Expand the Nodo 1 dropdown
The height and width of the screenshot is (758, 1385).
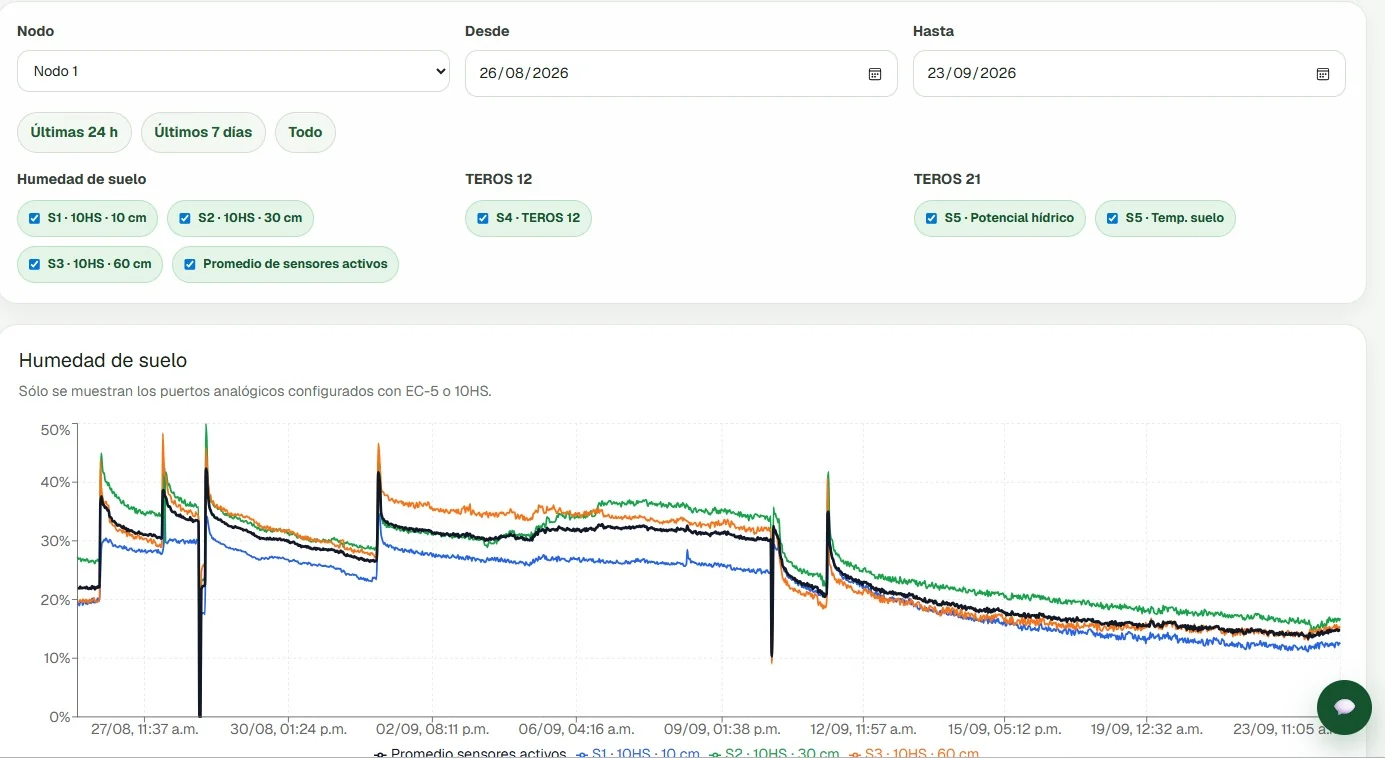coord(233,71)
